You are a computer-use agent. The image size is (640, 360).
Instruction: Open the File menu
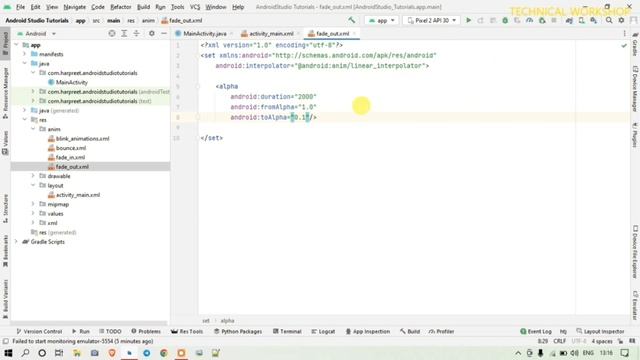20,7
